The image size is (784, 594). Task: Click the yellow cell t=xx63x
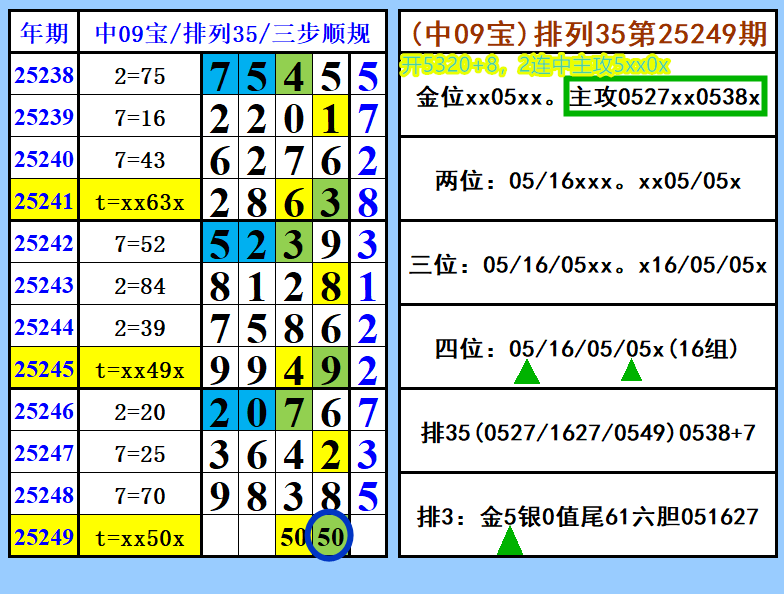tap(140, 201)
